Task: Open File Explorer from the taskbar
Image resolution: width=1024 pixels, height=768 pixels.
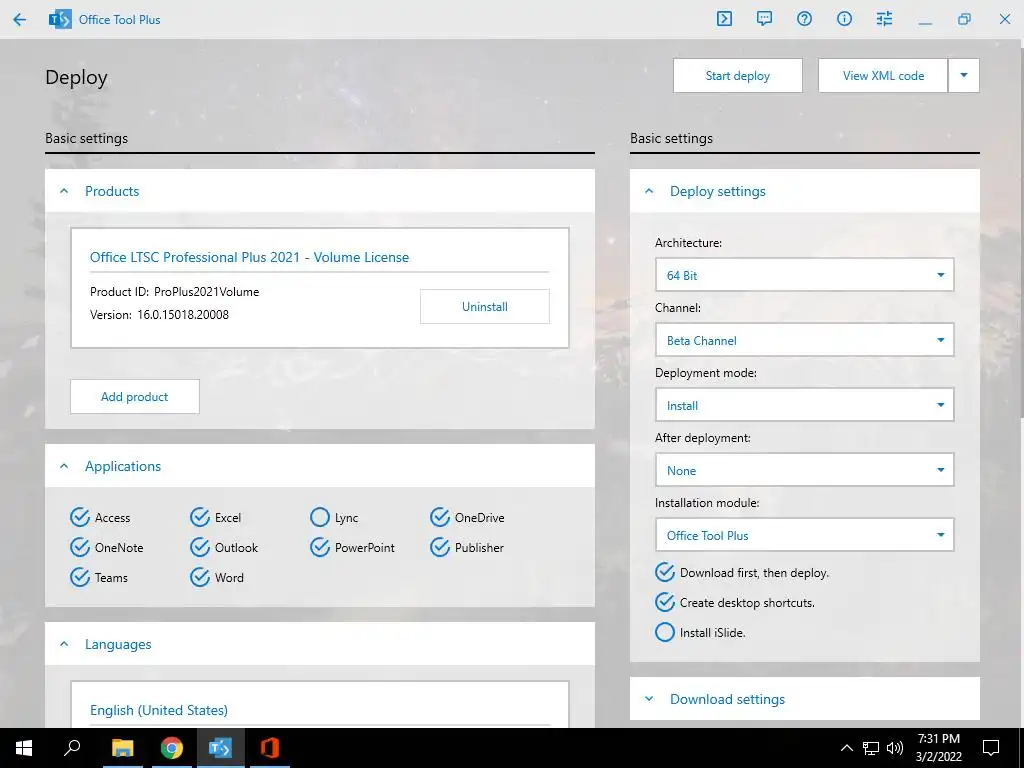Action: (122, 748)
